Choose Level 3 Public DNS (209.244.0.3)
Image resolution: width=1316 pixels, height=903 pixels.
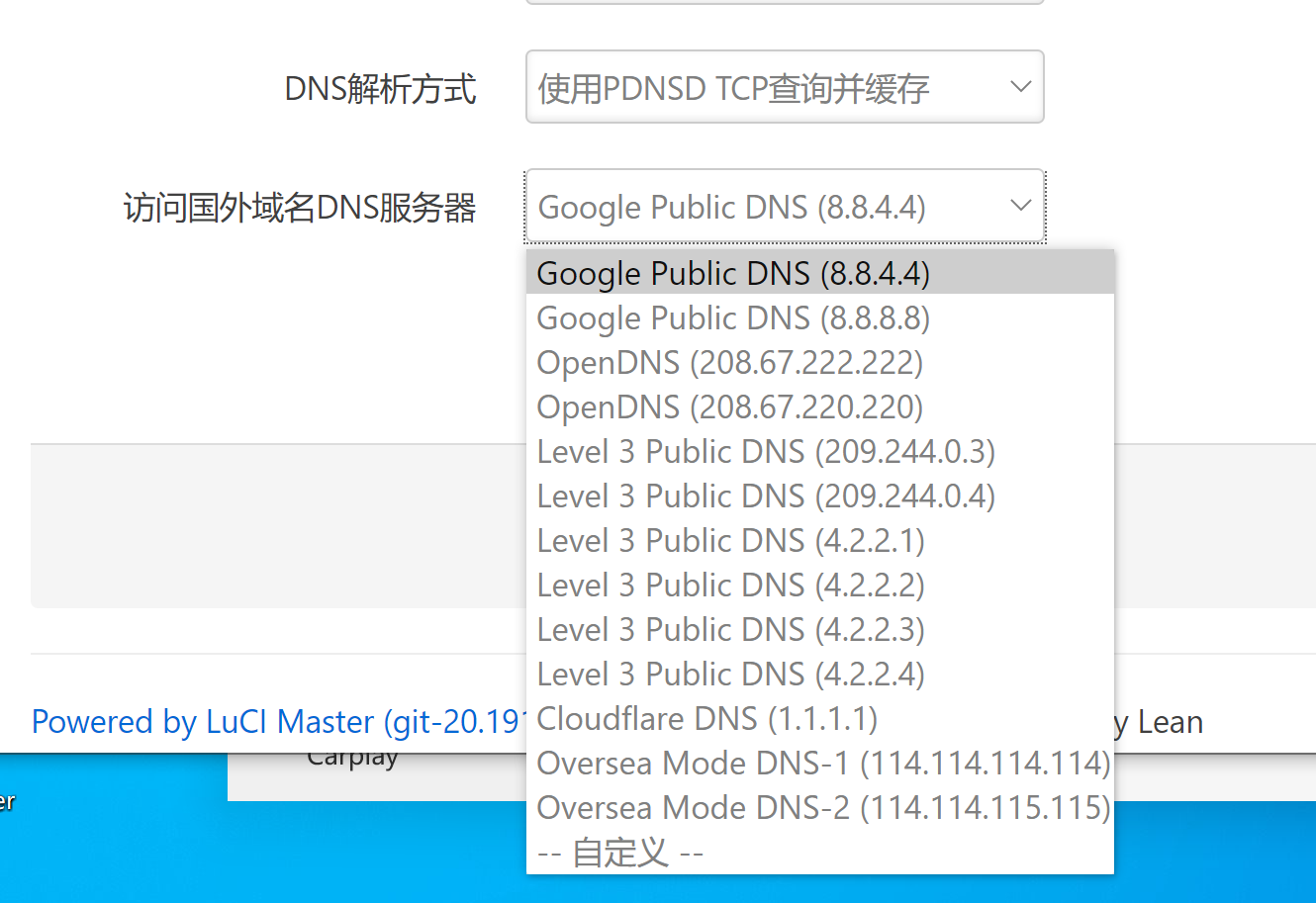click(766, 451)
